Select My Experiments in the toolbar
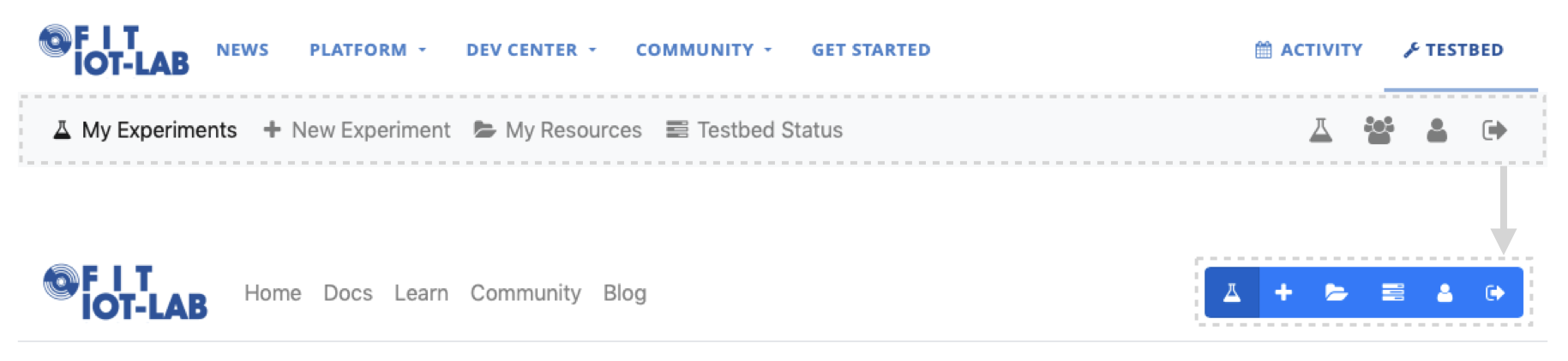This screenshot has height=361, width=1568. [x=145, y=130]
